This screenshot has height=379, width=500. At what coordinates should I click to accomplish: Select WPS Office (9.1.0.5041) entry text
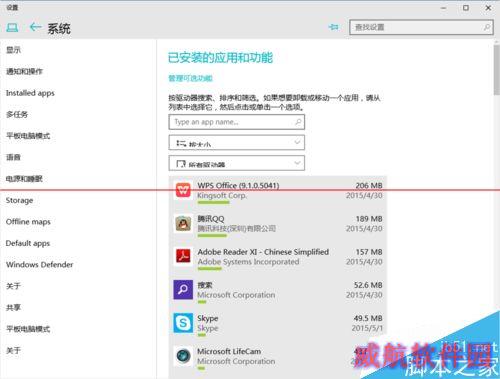point(238,185)
